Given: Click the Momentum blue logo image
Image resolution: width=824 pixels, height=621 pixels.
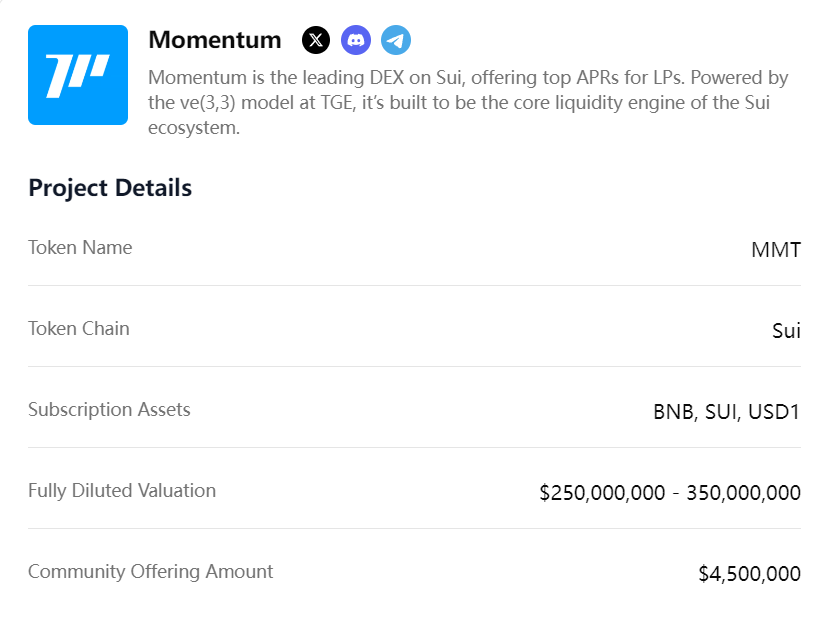Looking at the screenshot, I should click(x=78, y=75).
